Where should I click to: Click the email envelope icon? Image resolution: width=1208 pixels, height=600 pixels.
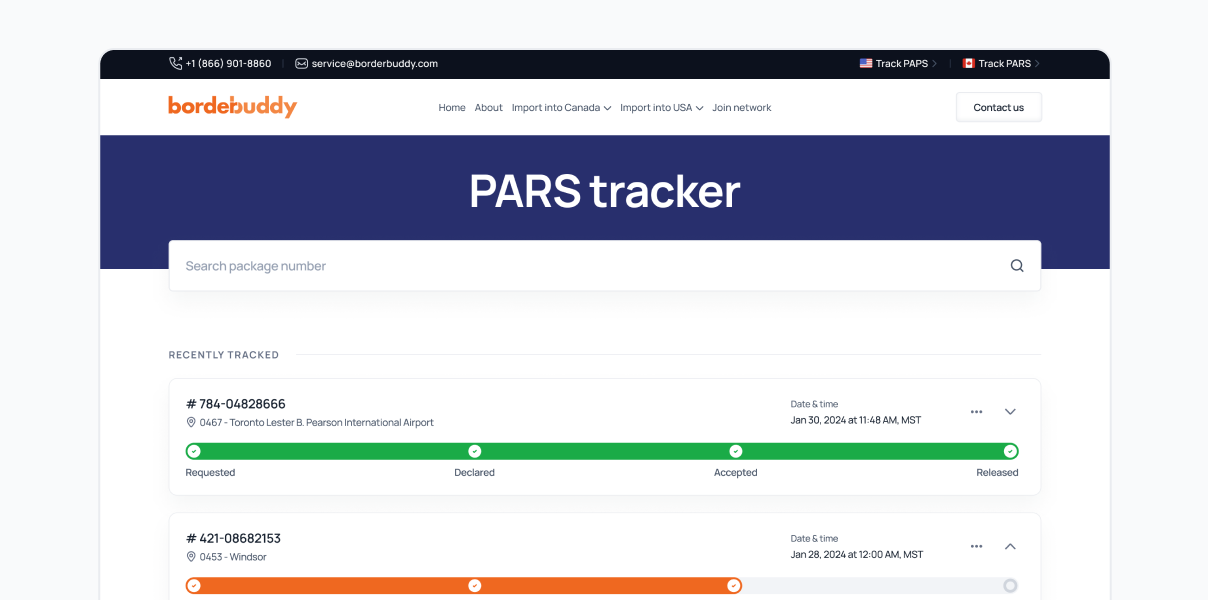pos(301,63)
